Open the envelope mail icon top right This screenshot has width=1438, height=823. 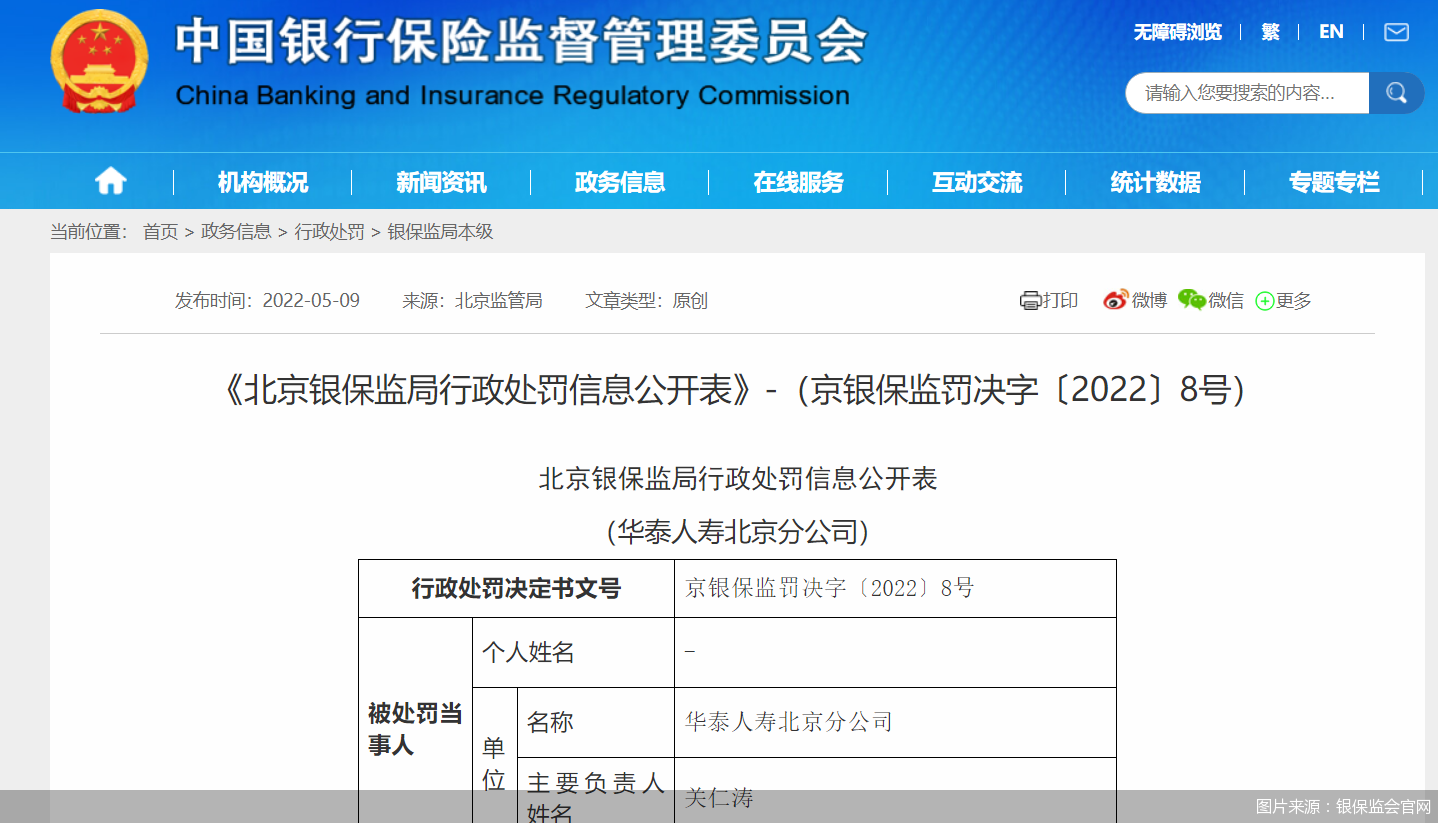point(1396,32)
